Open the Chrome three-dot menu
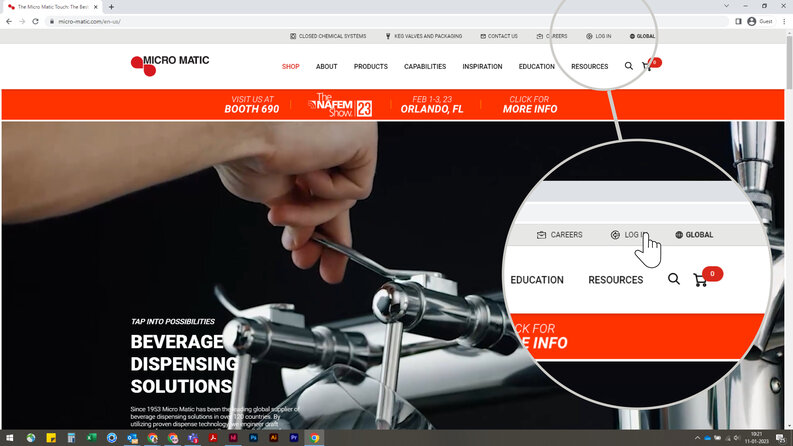 (x=784, y=21)
